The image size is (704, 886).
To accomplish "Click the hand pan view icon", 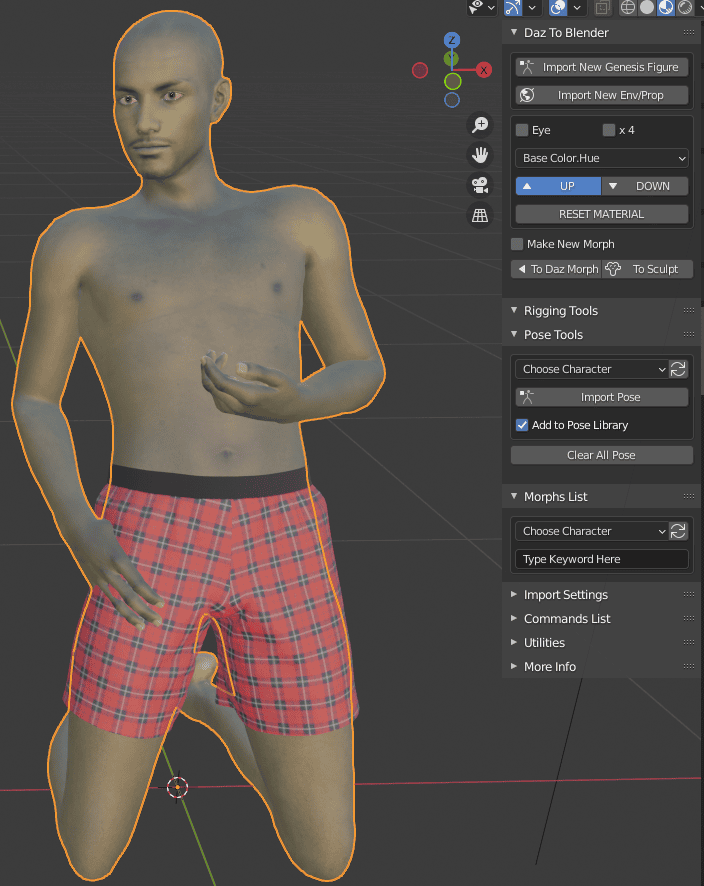I will tap(480, 154).
